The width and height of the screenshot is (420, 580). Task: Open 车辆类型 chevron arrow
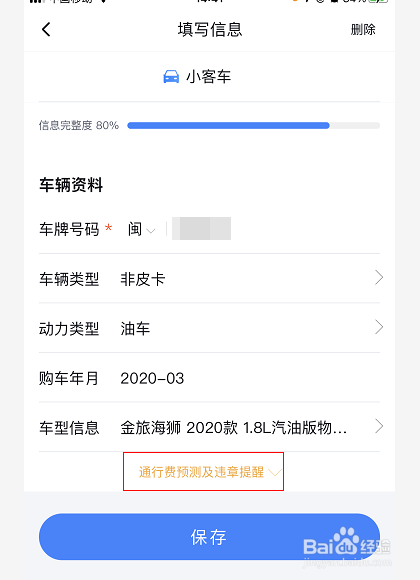pyautogui.click(x=379, y=277)
